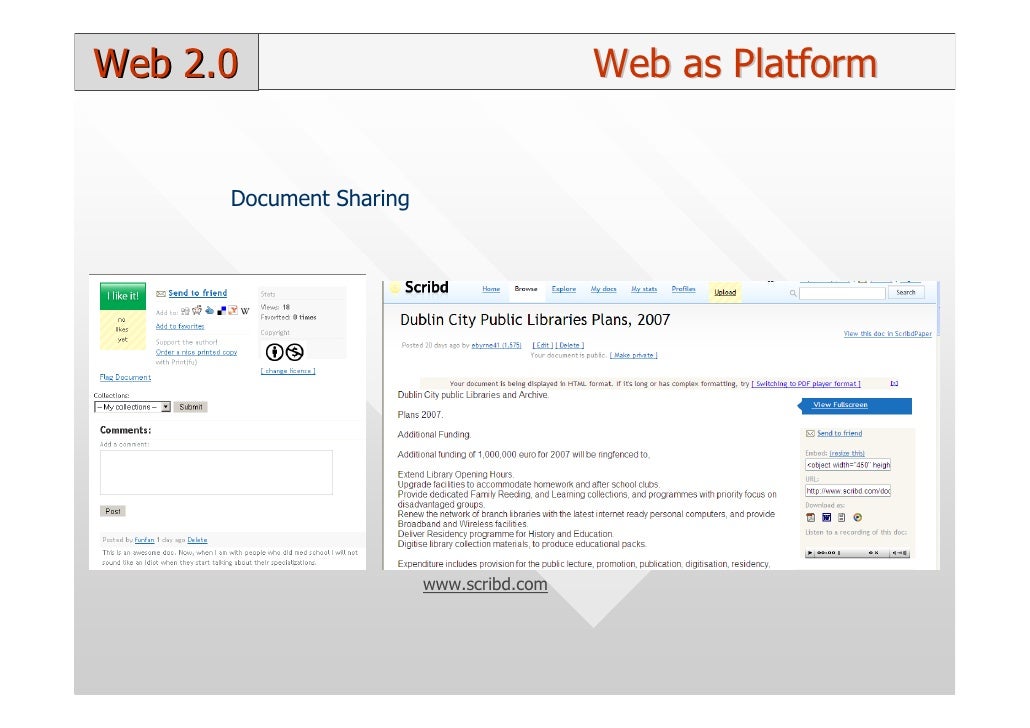Image resolution: width=1030 pixels, height=728 pixels.
Task: Click into the 'Add a comment' text box
Action: 216,472
